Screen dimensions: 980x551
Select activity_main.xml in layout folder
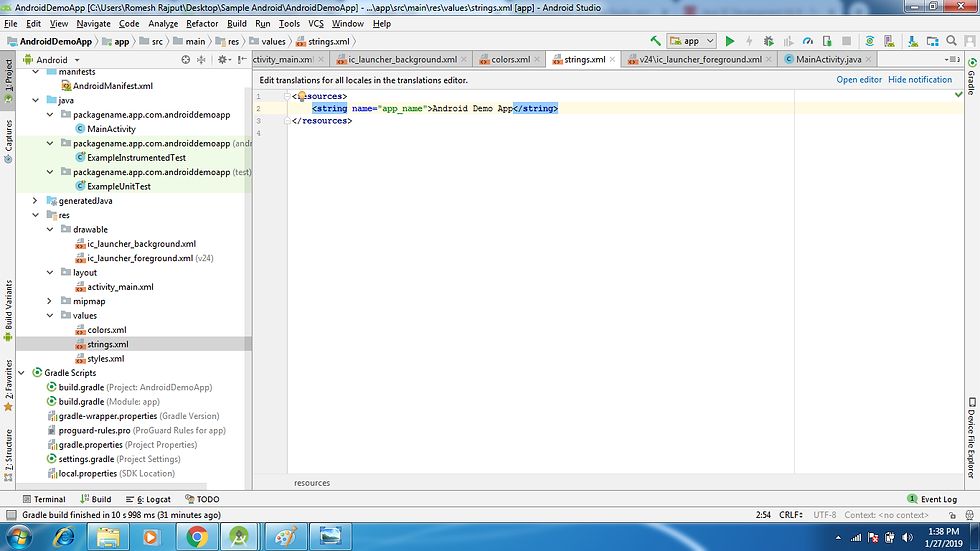click(114, 287)
